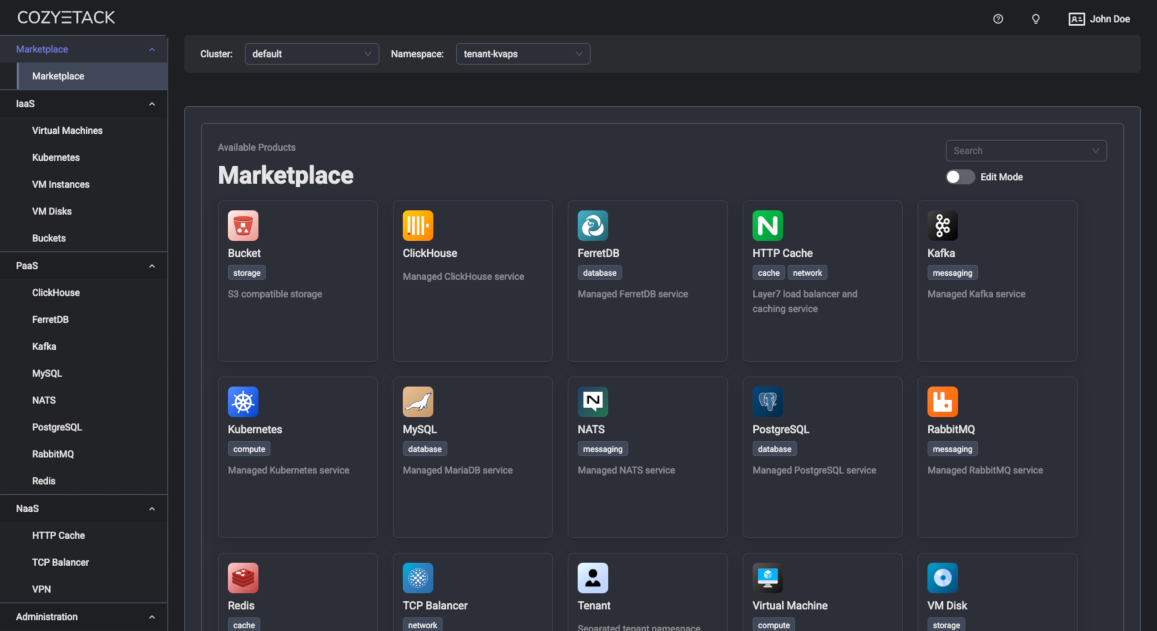Click the database tag on PostgreSQL card
Viewport: 1157px width, 631px height.
774,449
